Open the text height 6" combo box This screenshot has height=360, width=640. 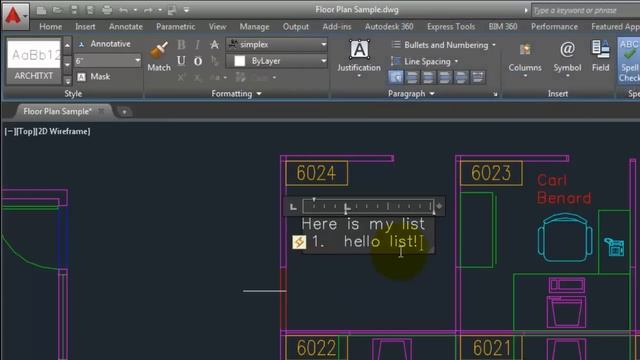tap(108, 61)
